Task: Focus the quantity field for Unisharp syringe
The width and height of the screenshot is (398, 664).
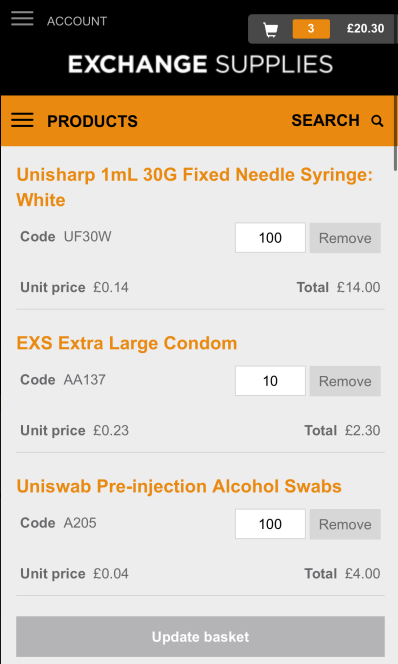Action: coord(270,238)
